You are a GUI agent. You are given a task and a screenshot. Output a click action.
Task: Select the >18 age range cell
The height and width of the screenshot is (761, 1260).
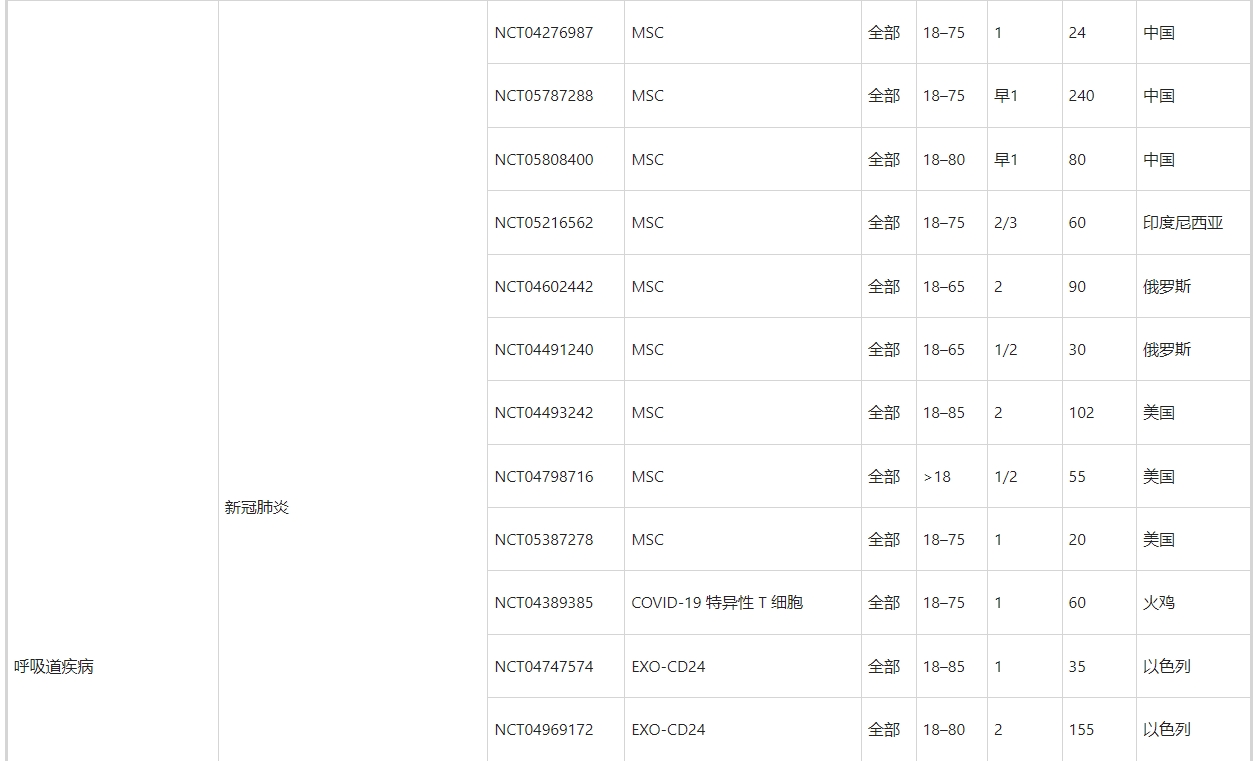click(937, 477)
